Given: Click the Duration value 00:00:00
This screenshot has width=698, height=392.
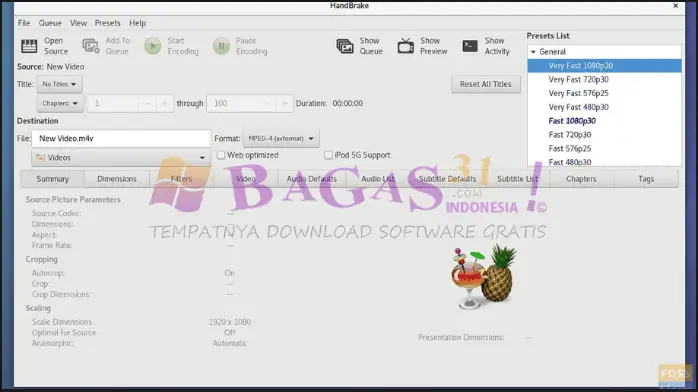Looking at the screenshot, I should coord(348,103).
